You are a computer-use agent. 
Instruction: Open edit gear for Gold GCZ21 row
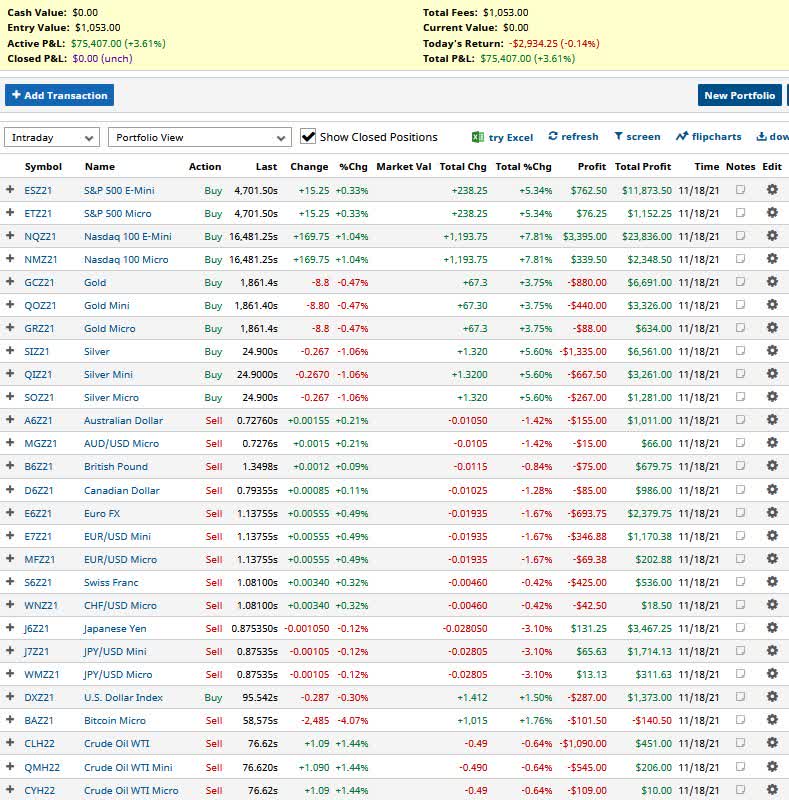coord(771,283)
